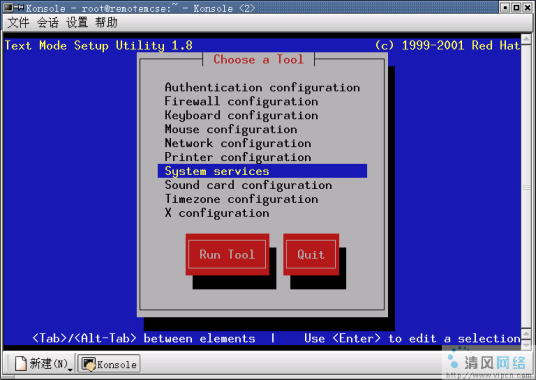Image resolution: width=536 pixels, height=380 pixels.
Task: Maximize the Konsole window
Action: pyautogui.click(x=517, y=7)
